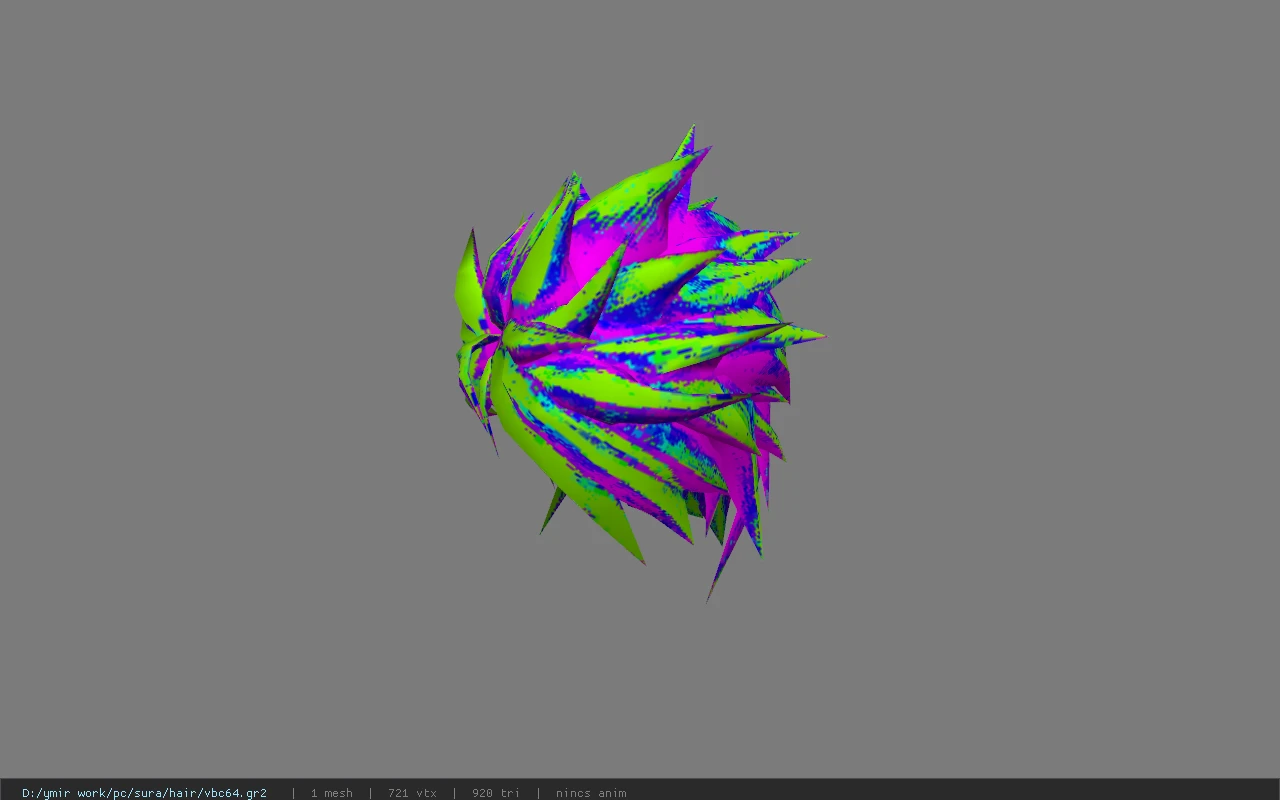Image resolution: width=1280 pixels, height=800 pixels.
Task: Click the '920 tri' triangle count
Action: [x=496, y=793]
